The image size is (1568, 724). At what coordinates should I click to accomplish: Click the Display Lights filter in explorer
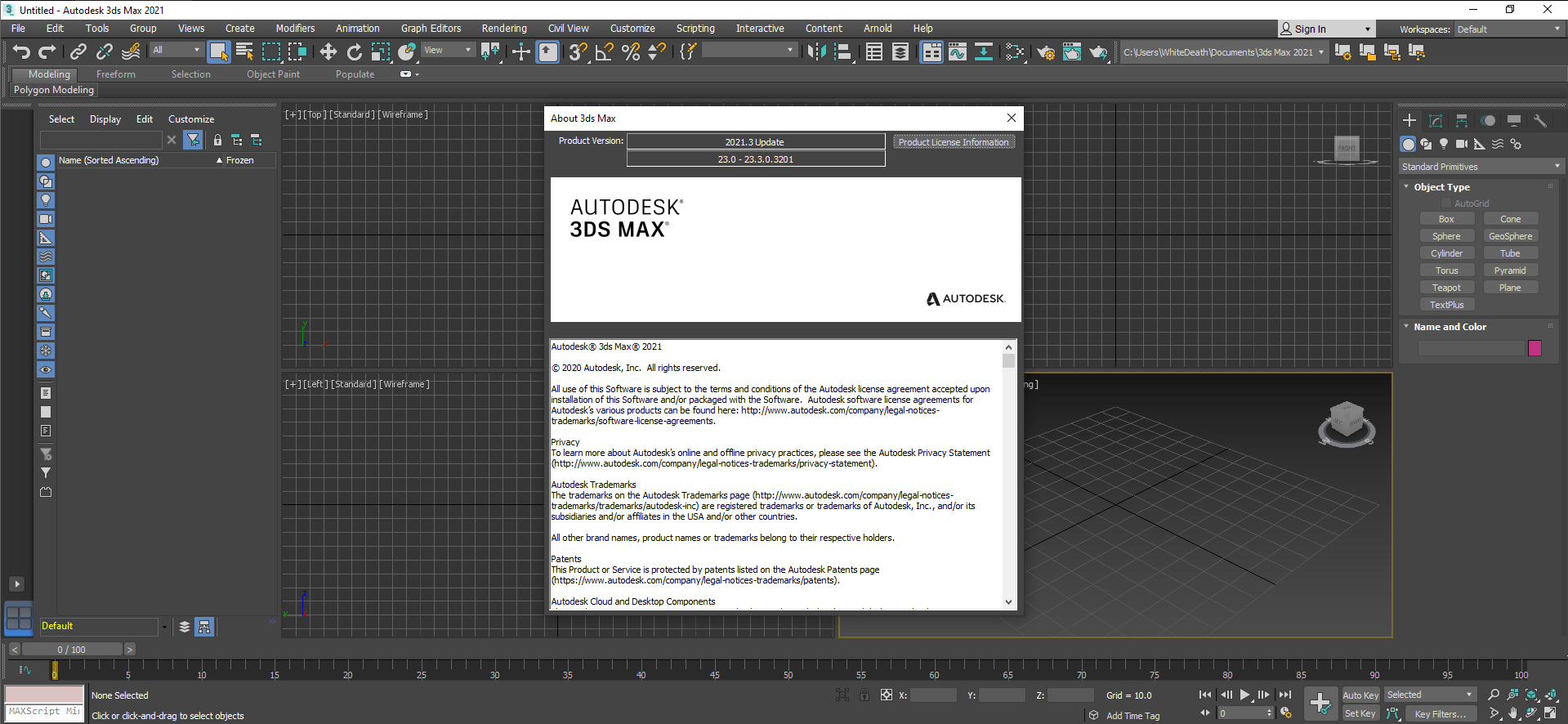[46, 200]
